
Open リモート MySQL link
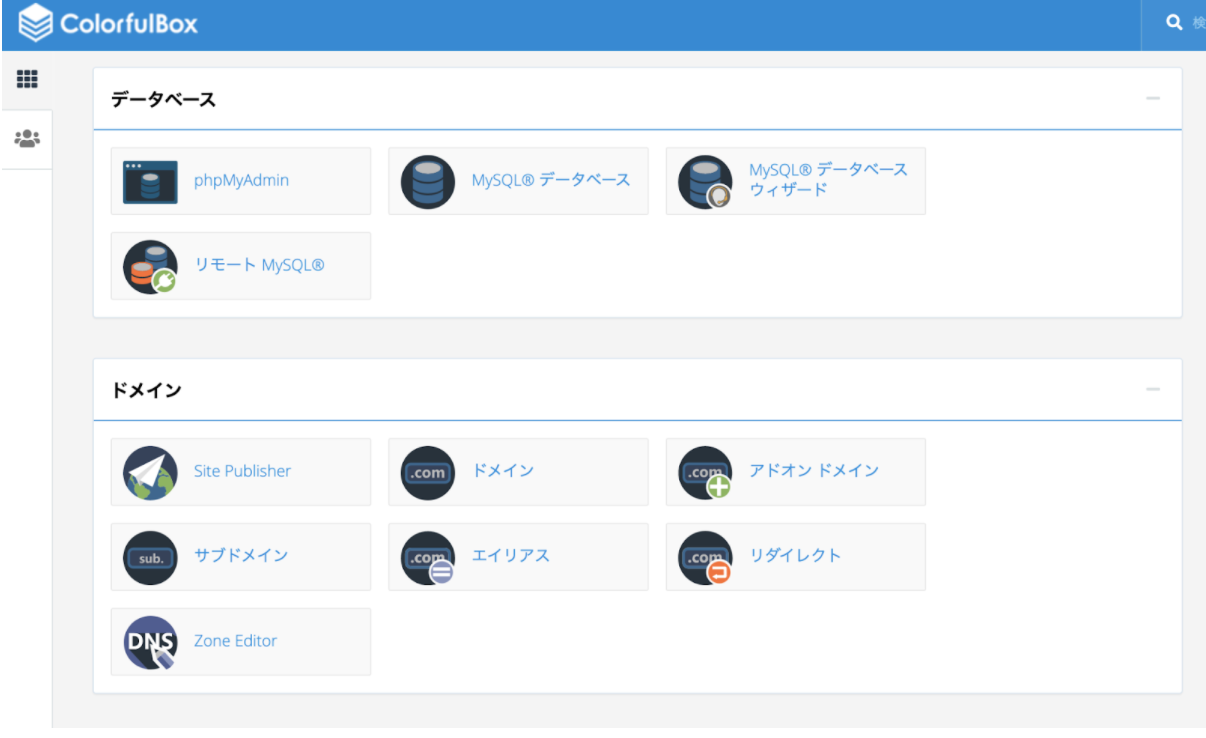259,265
